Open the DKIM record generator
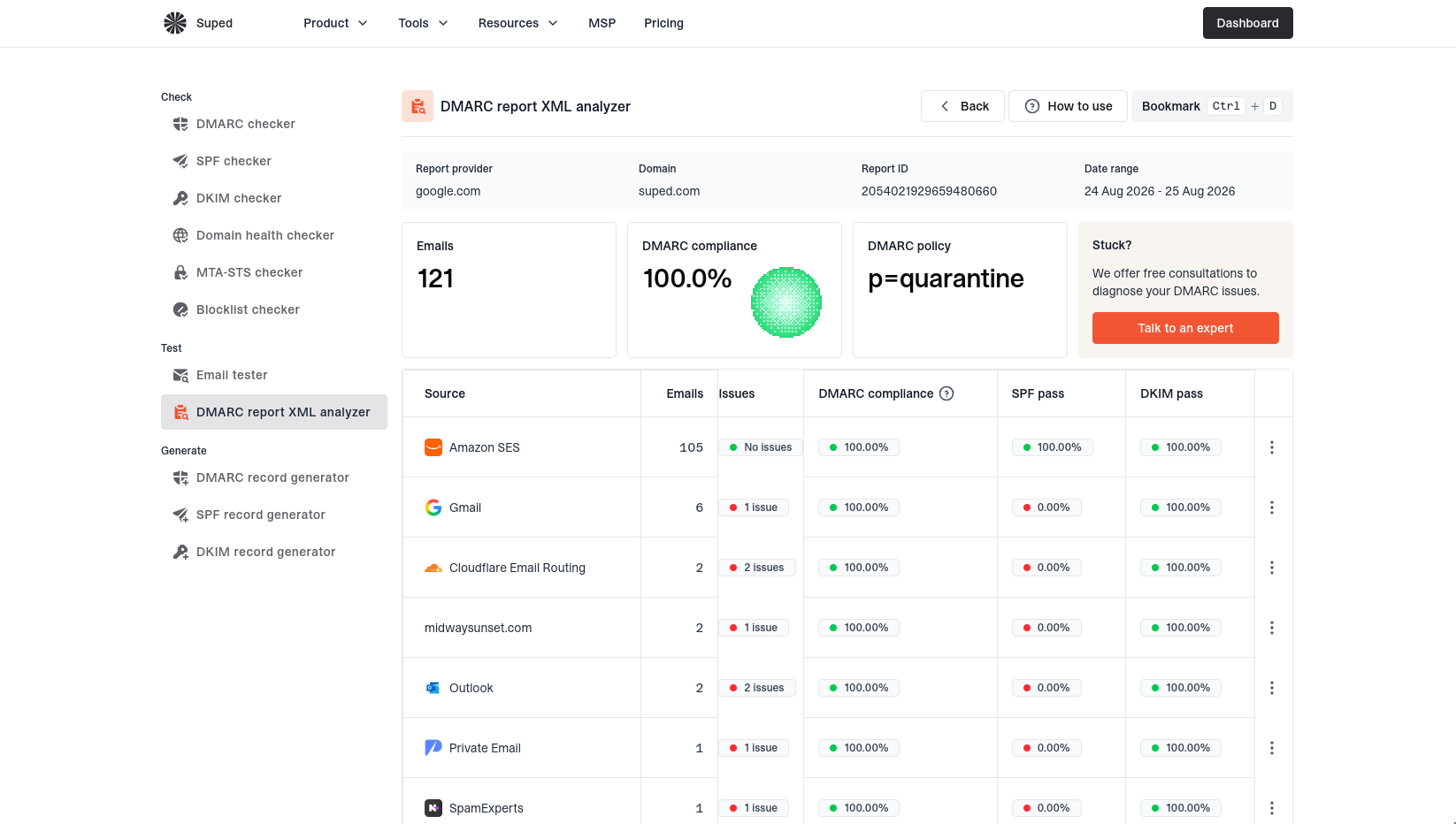Viewport: 1456px width, 824px height. point(274,552)
